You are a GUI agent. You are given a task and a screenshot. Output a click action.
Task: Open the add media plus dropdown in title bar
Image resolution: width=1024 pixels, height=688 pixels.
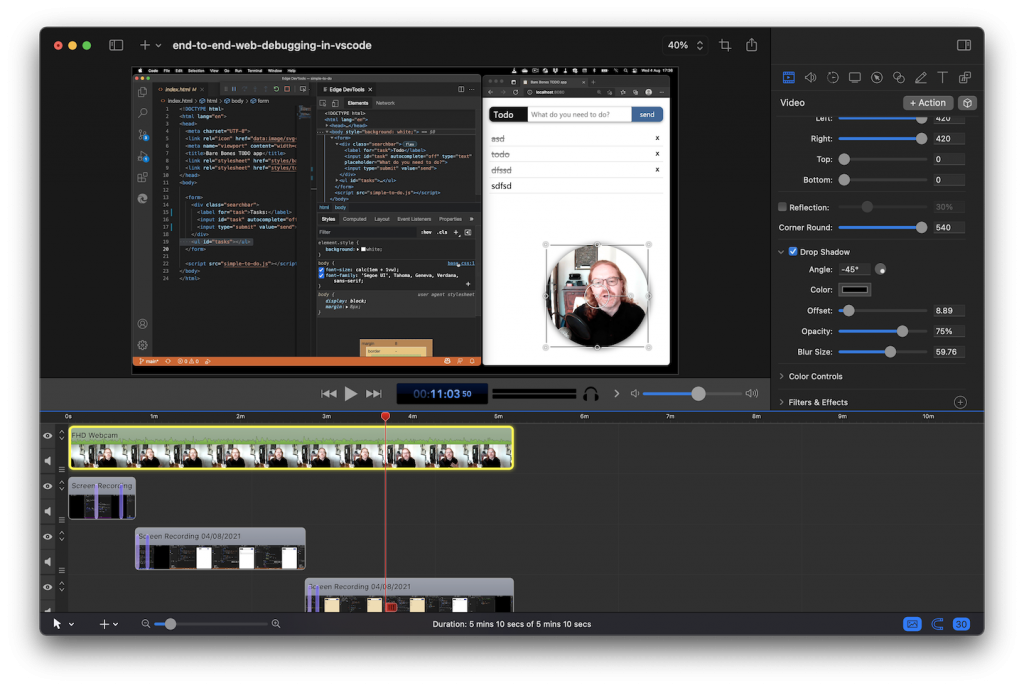150,45
